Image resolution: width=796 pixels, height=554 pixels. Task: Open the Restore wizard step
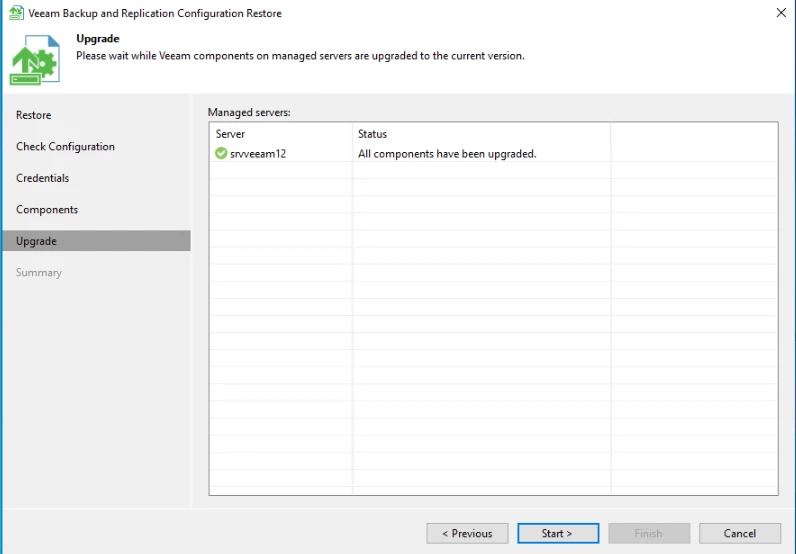(34, 115)
